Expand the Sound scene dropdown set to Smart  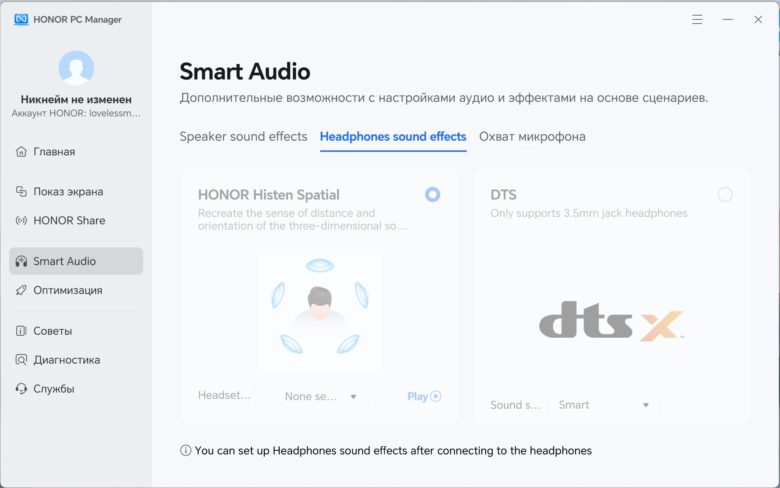(x=603, y=405)
